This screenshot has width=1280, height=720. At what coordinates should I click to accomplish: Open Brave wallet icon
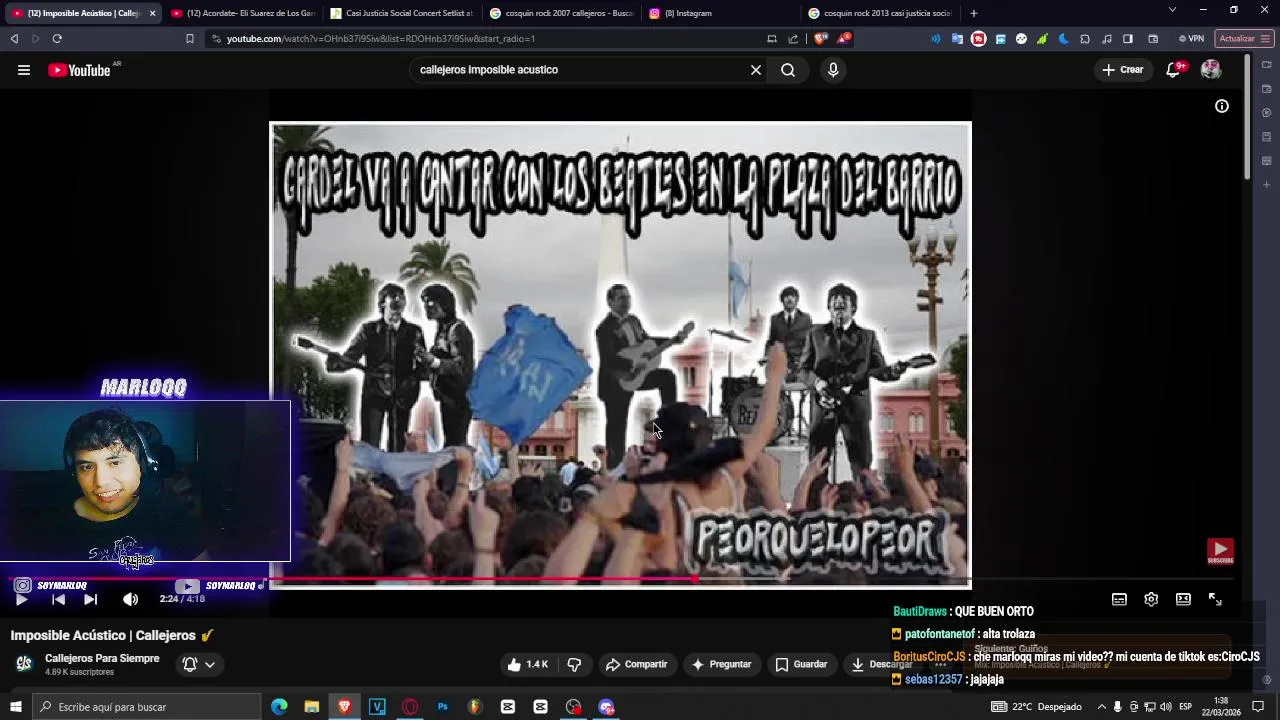point(1153,39)
